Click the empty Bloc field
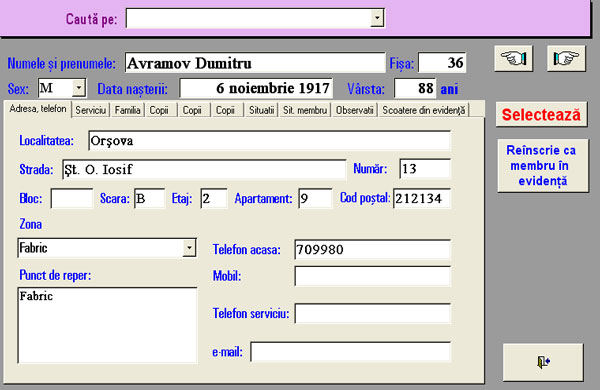The image size is (600, 390). 72,198
